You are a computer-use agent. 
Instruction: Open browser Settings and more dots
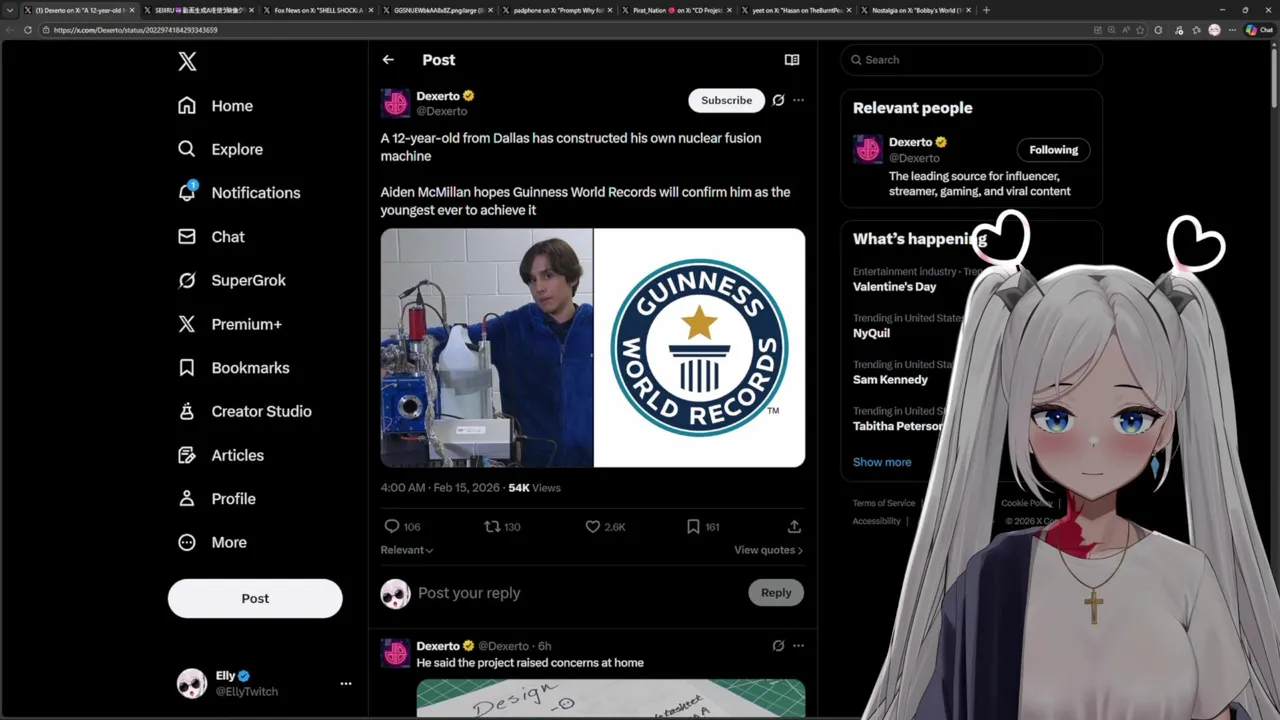point(1232,30)
